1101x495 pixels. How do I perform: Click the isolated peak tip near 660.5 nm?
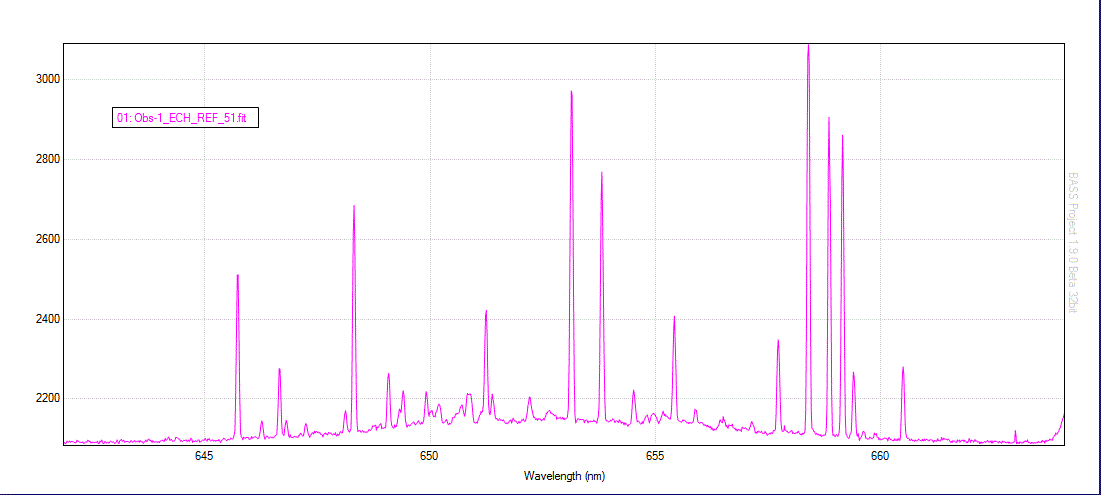(903, 368)
